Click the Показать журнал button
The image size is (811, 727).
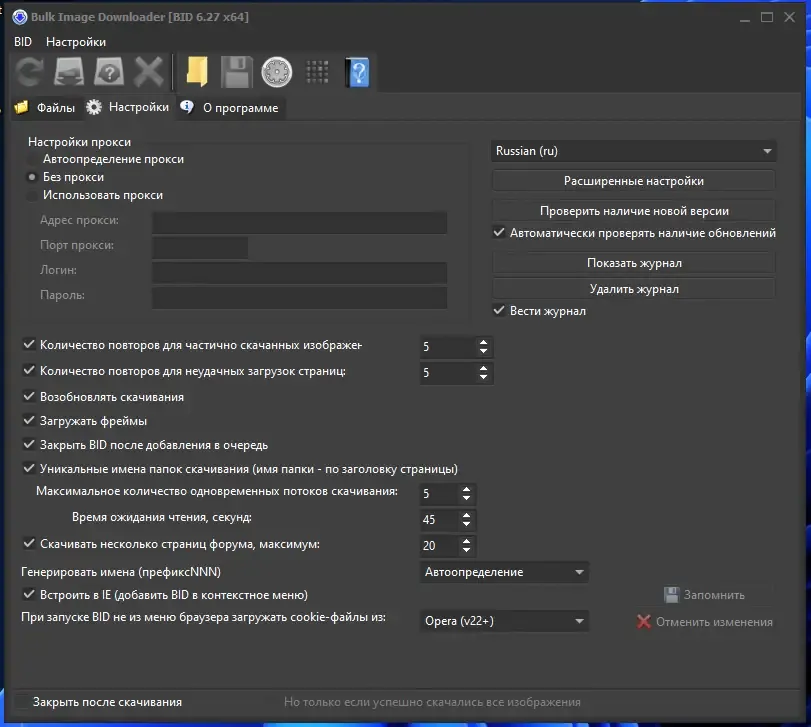[x=634, y=263]
